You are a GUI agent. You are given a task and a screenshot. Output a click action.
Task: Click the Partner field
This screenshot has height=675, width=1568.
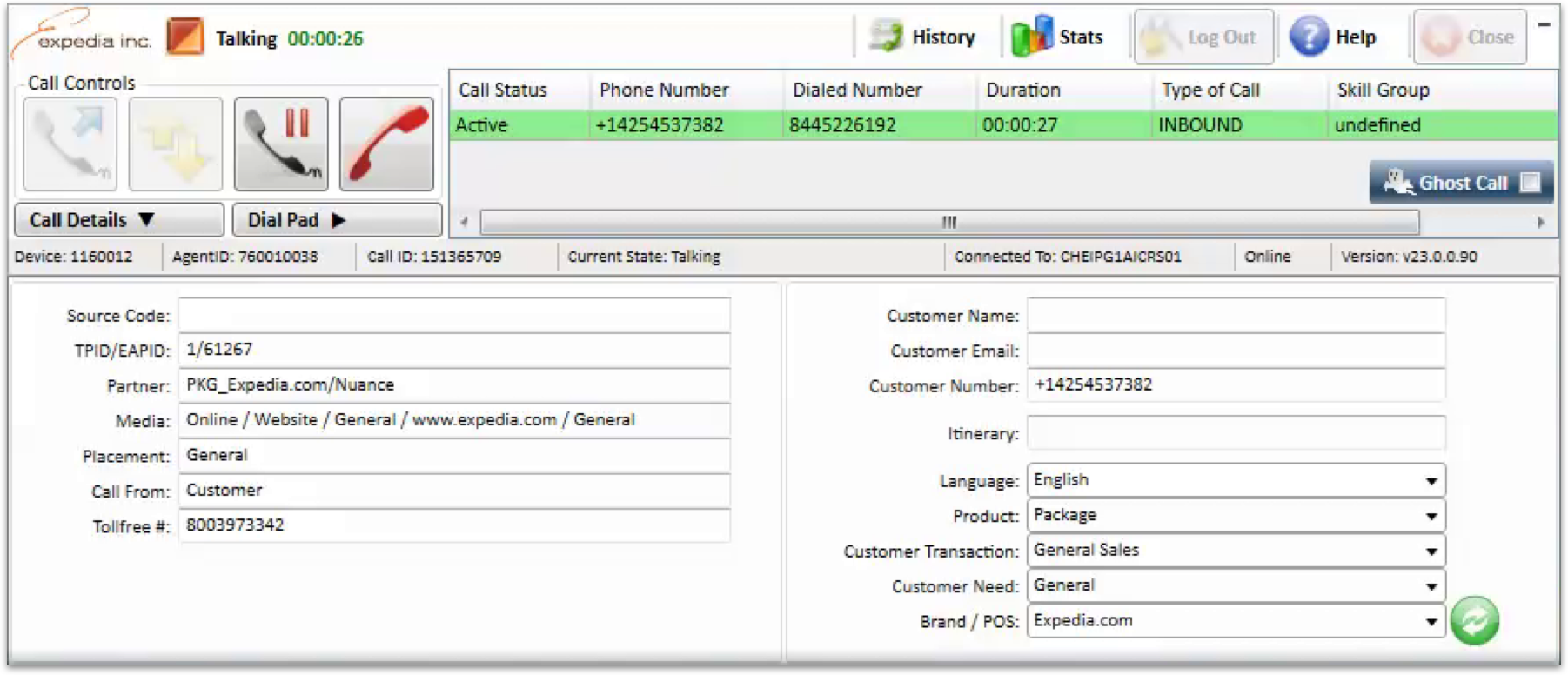(454, 385)
